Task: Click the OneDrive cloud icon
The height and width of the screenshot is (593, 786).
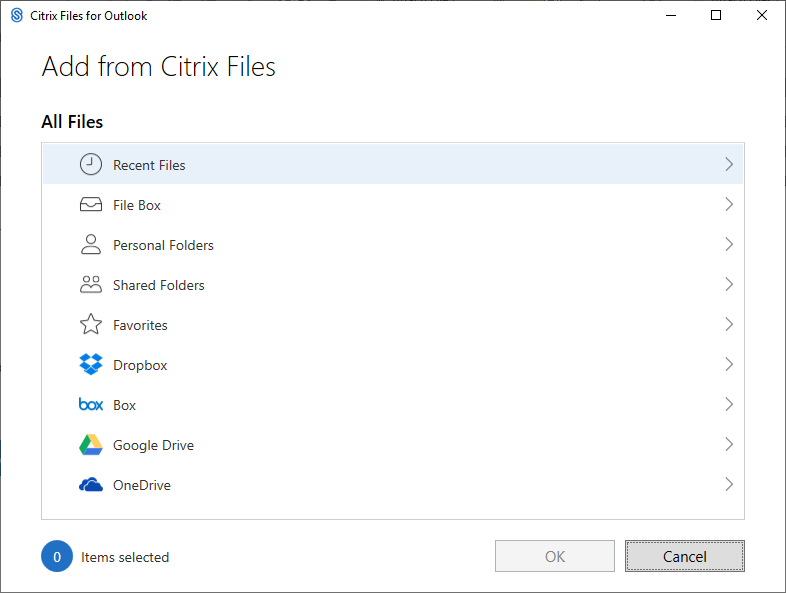Action: coord(91,485)
